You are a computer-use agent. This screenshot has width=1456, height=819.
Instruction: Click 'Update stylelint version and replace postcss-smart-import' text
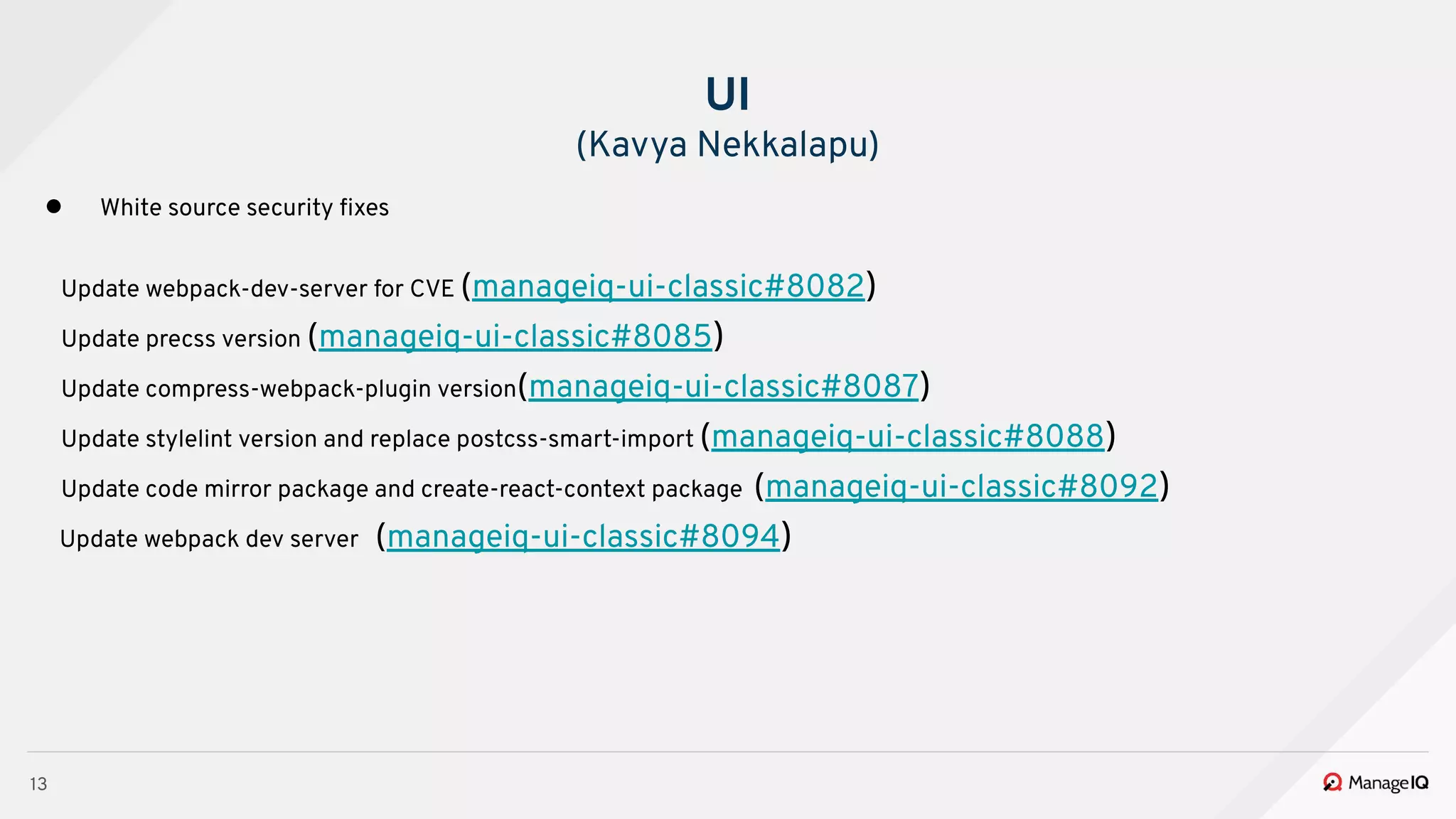click(x=378, y=439)
